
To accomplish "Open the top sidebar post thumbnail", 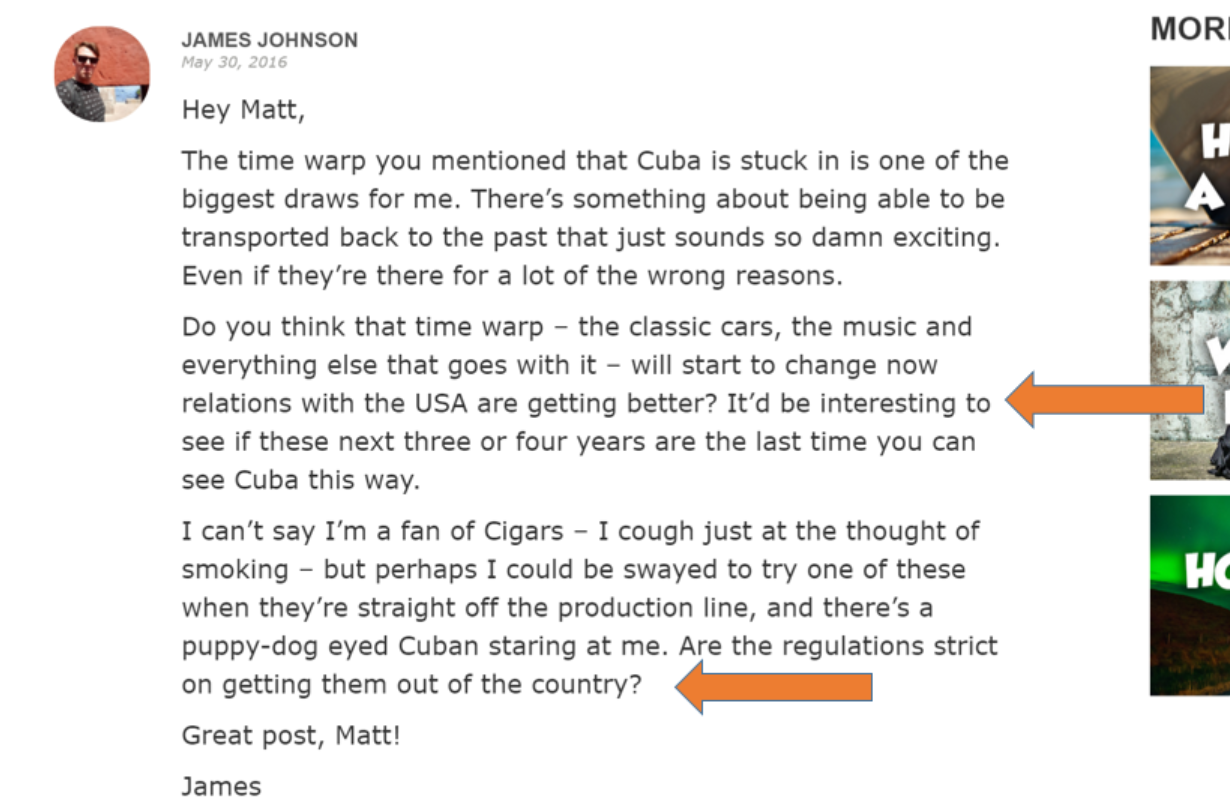I will [x=1190, y=165].
